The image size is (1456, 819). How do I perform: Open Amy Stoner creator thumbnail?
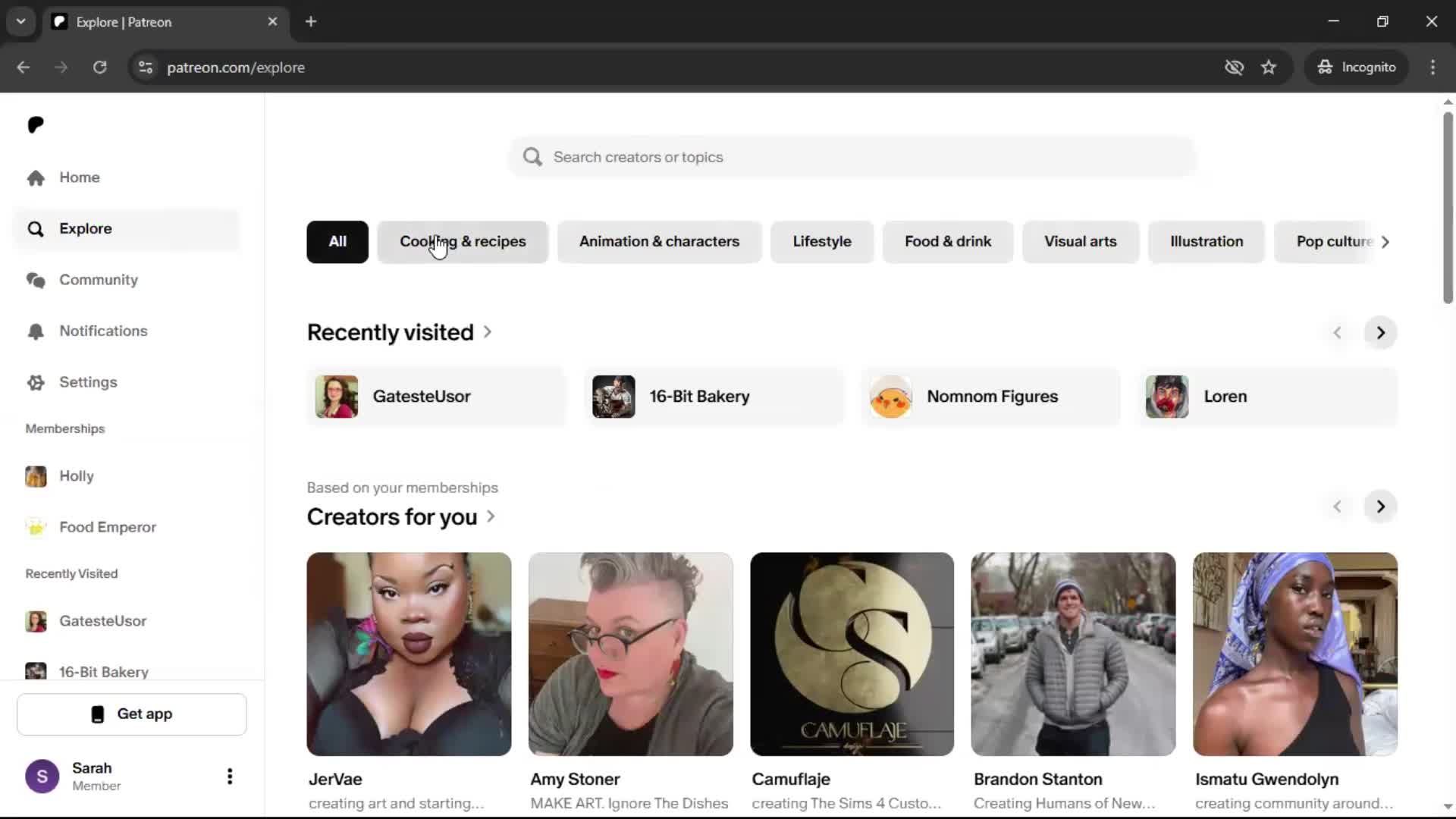tap(631, 654)
